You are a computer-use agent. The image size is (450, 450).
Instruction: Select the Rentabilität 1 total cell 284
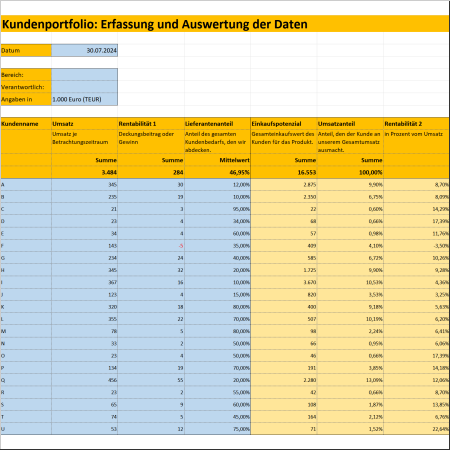151,172
